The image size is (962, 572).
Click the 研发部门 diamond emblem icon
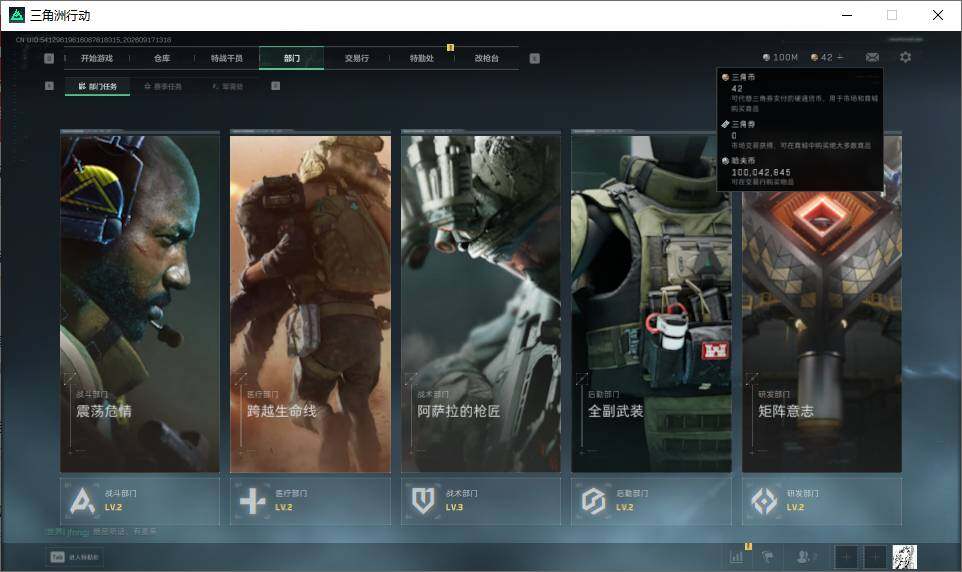[764, 501]
